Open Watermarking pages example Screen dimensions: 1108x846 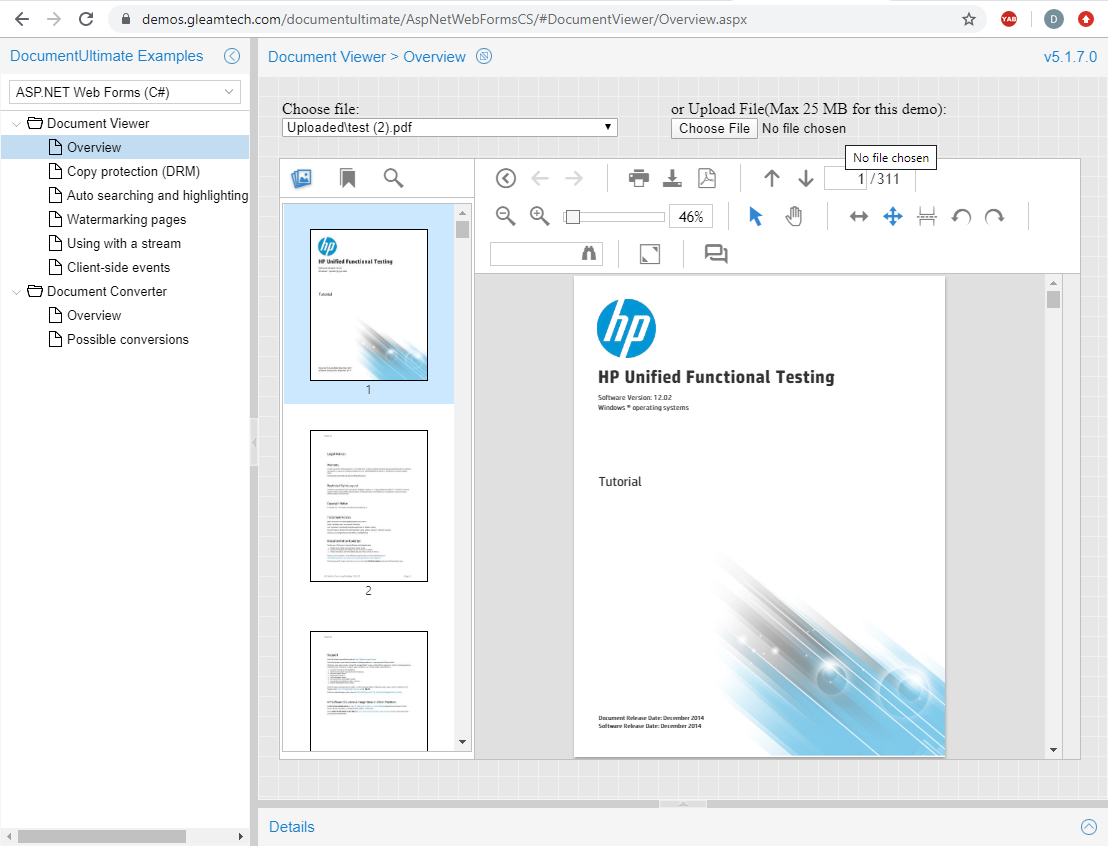point(126,219)
